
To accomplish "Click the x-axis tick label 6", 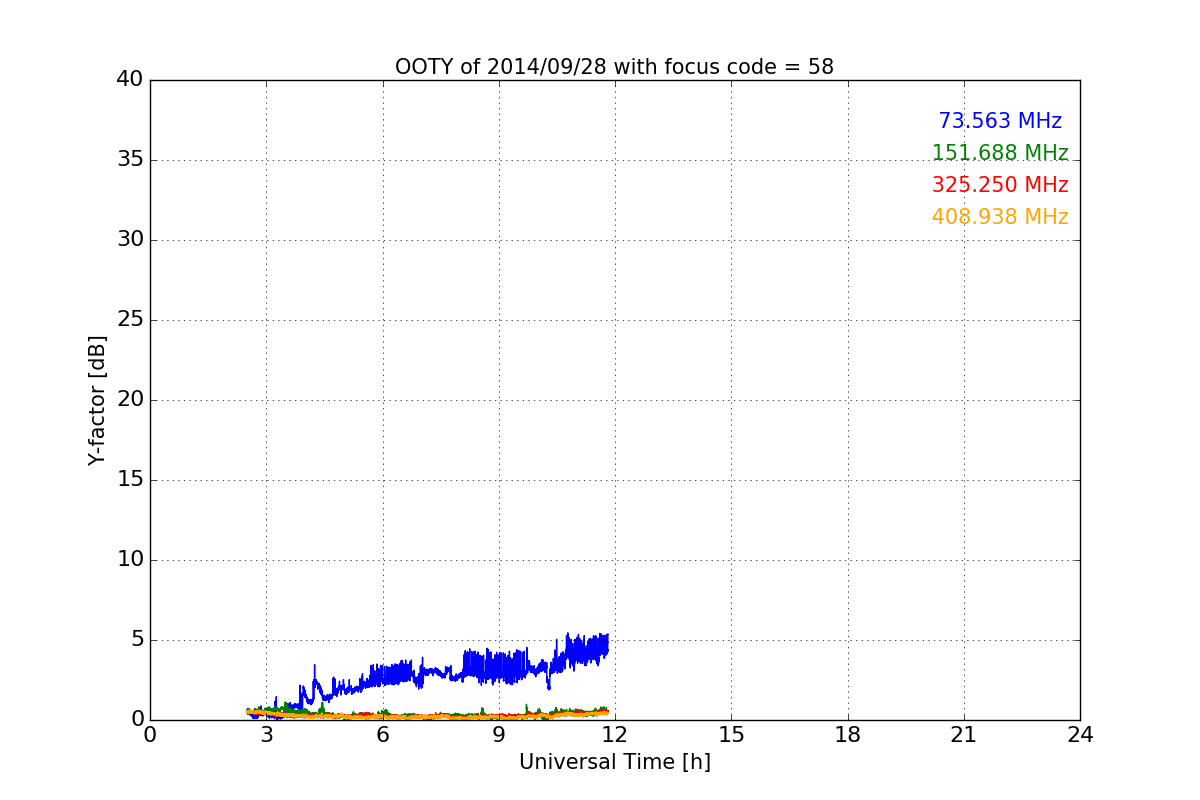I will pyautogui.click(x=383, y=735).
